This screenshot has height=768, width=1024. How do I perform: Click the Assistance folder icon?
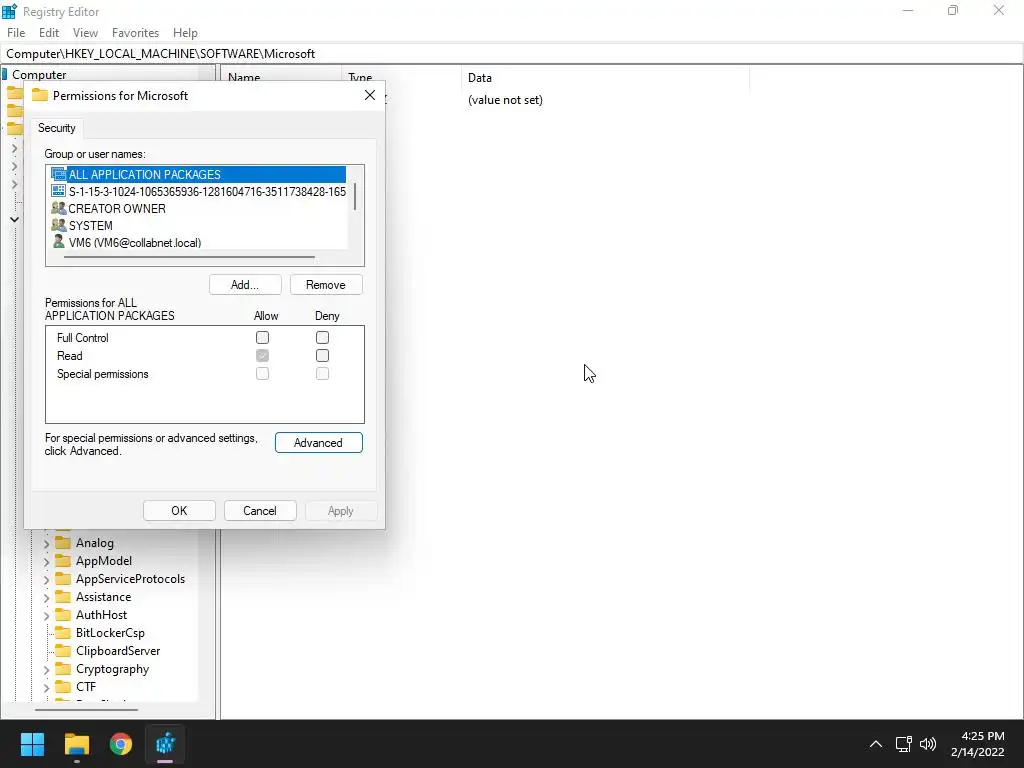point(63,597)
